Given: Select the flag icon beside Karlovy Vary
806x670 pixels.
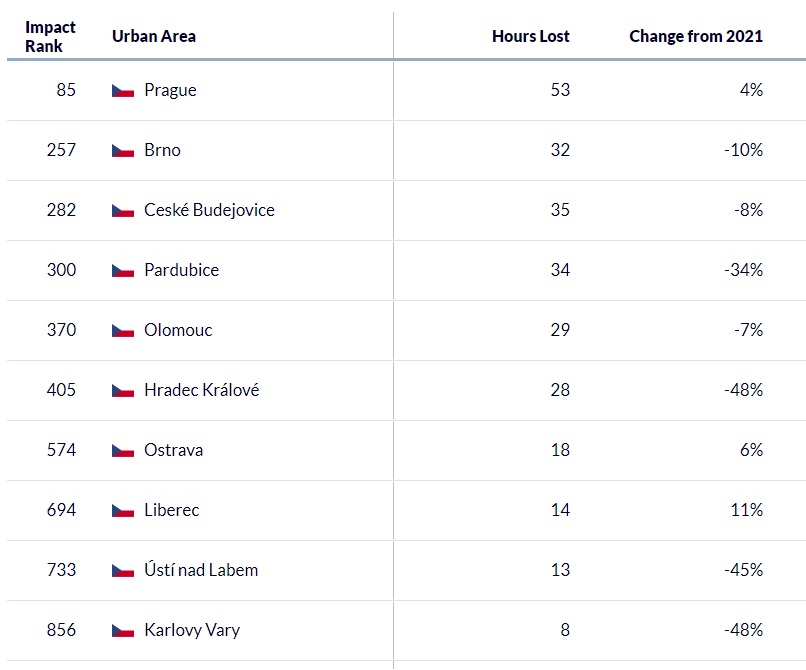Looking at the screenshot, I should click(123, 631).
